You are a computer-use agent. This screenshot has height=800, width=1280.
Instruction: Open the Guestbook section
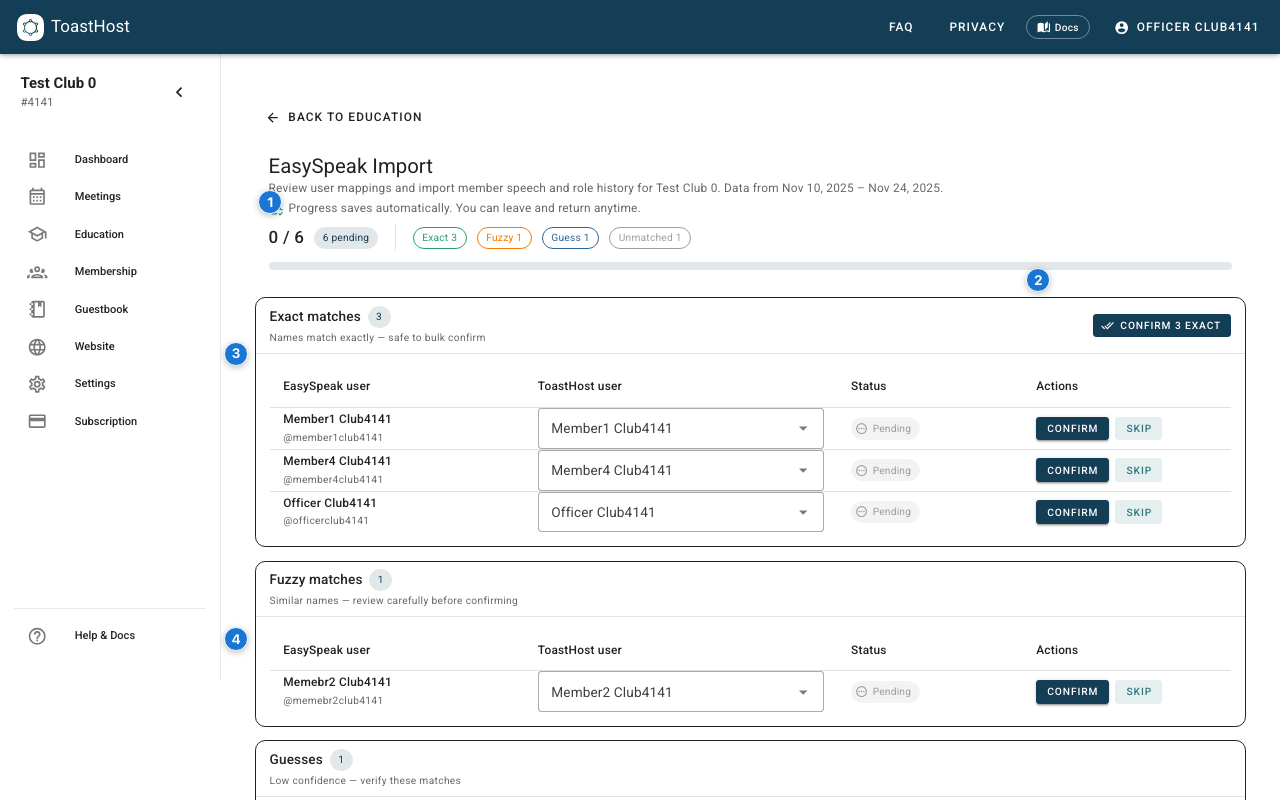(37, 308)
